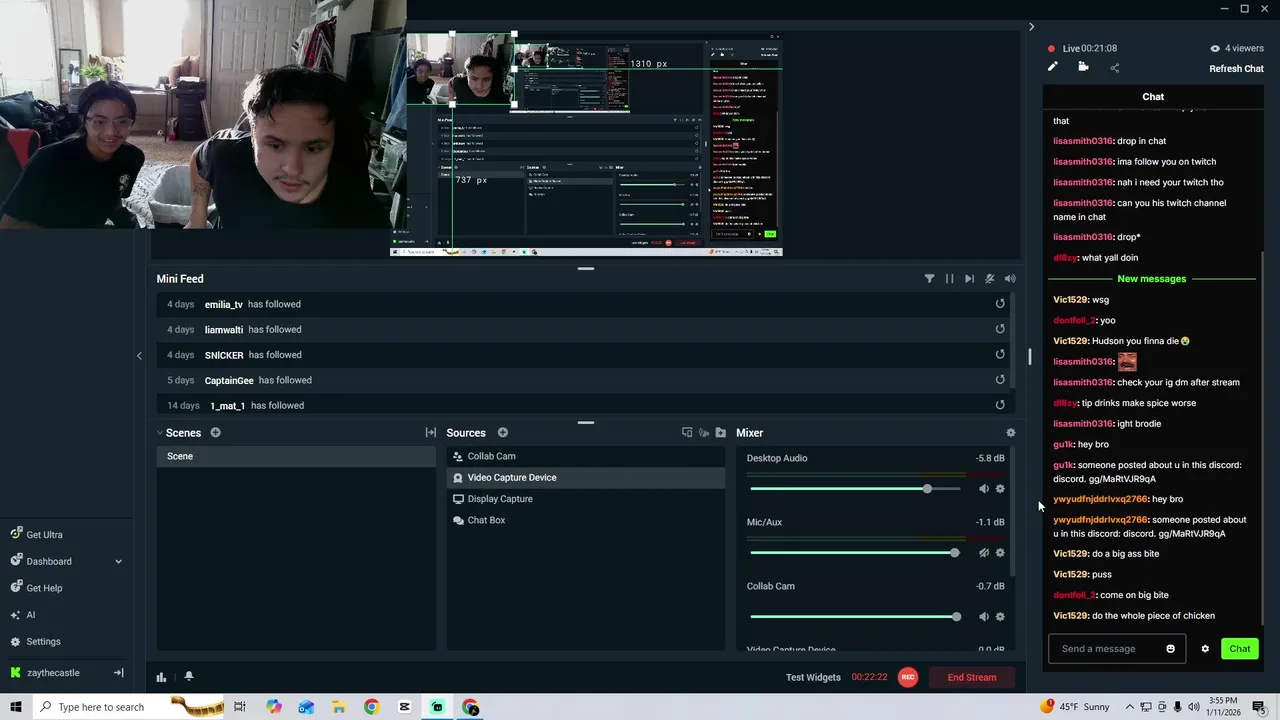
Task: Click audio mute icon in Sources header toolbar
Action: (704, 433)
